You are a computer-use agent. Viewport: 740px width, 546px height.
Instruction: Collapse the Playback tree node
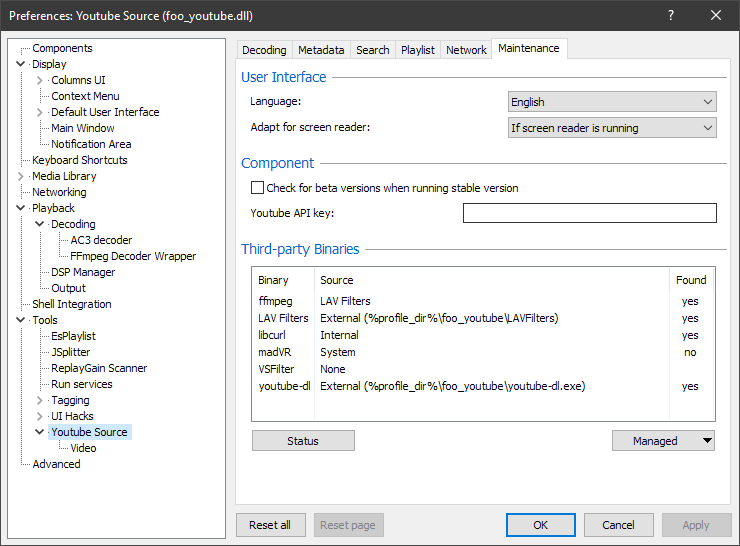pos(20,208)
